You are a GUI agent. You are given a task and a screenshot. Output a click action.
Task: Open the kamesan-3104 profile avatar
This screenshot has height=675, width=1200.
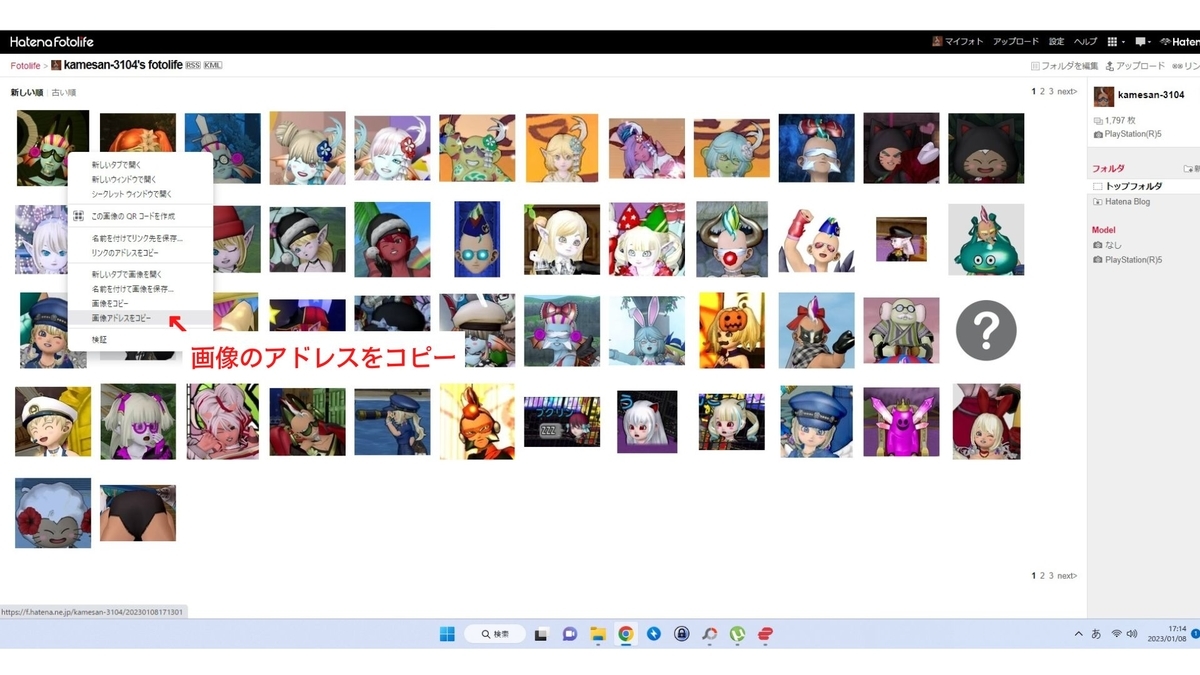[x=1104, y=96]
